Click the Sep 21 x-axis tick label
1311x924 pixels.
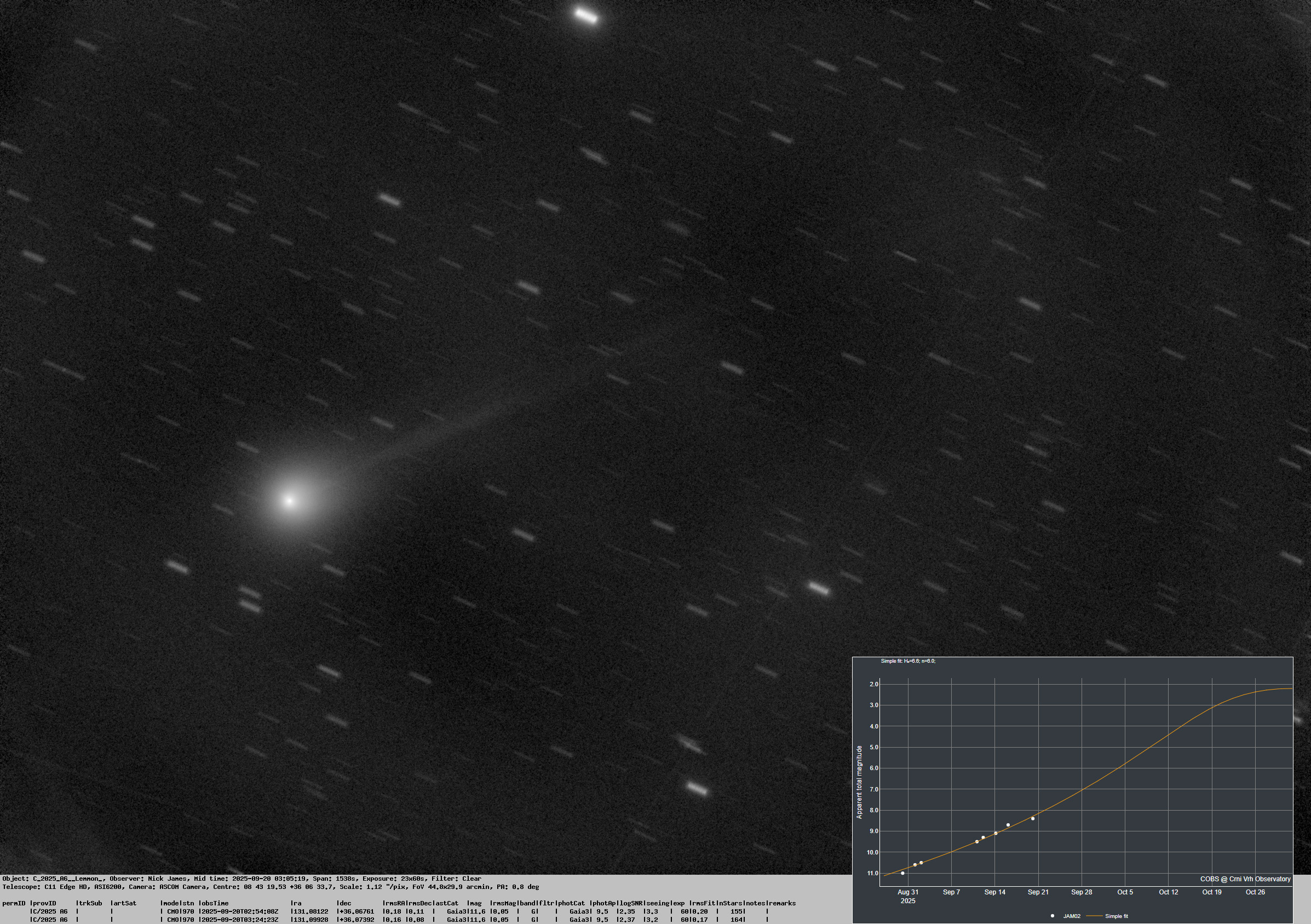pos(1038,892)
